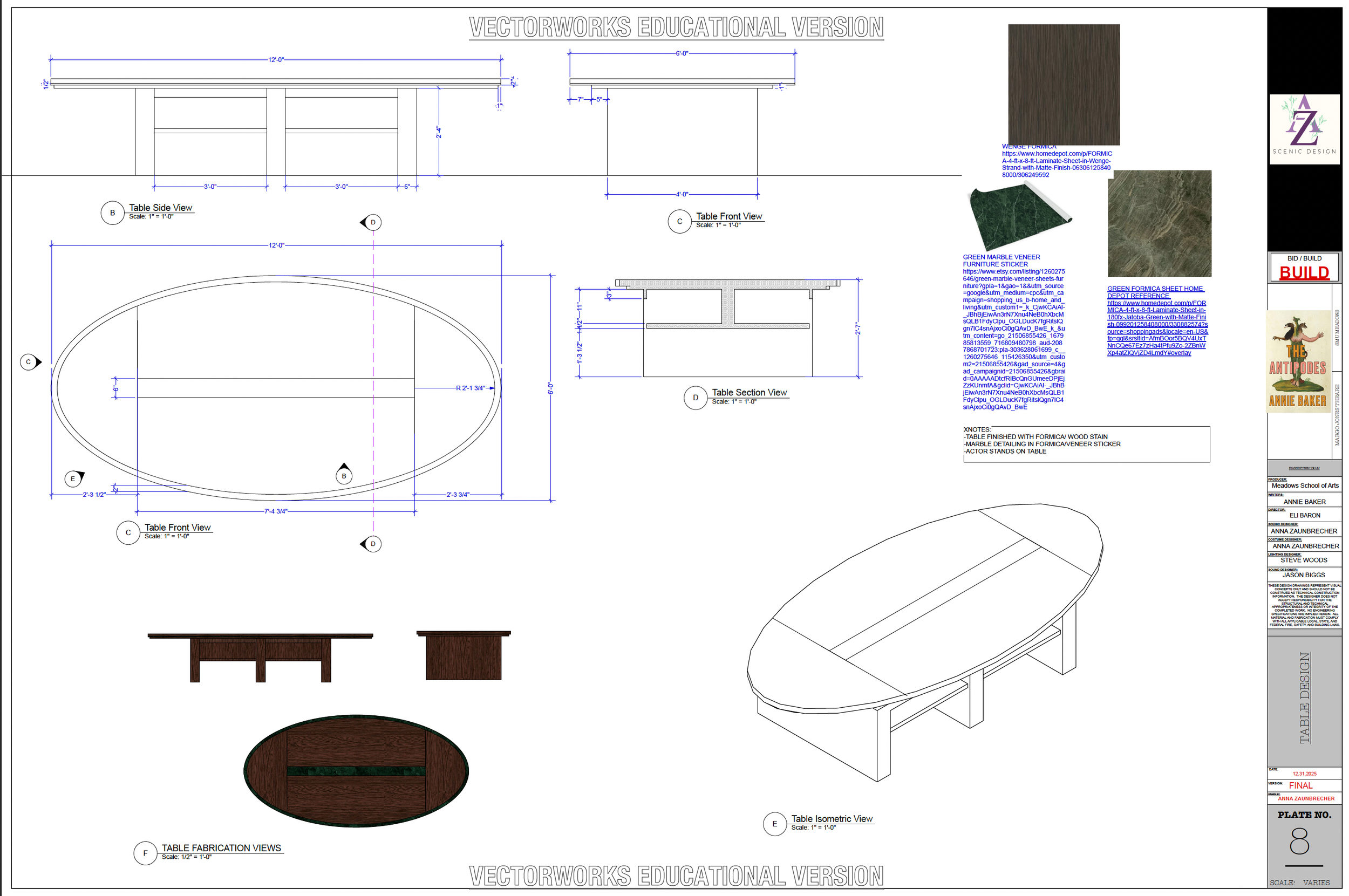Screen dimensions: 1349x896
Task: Click the "E" view arrow beside the oval plan
Action: click(73, 478)
